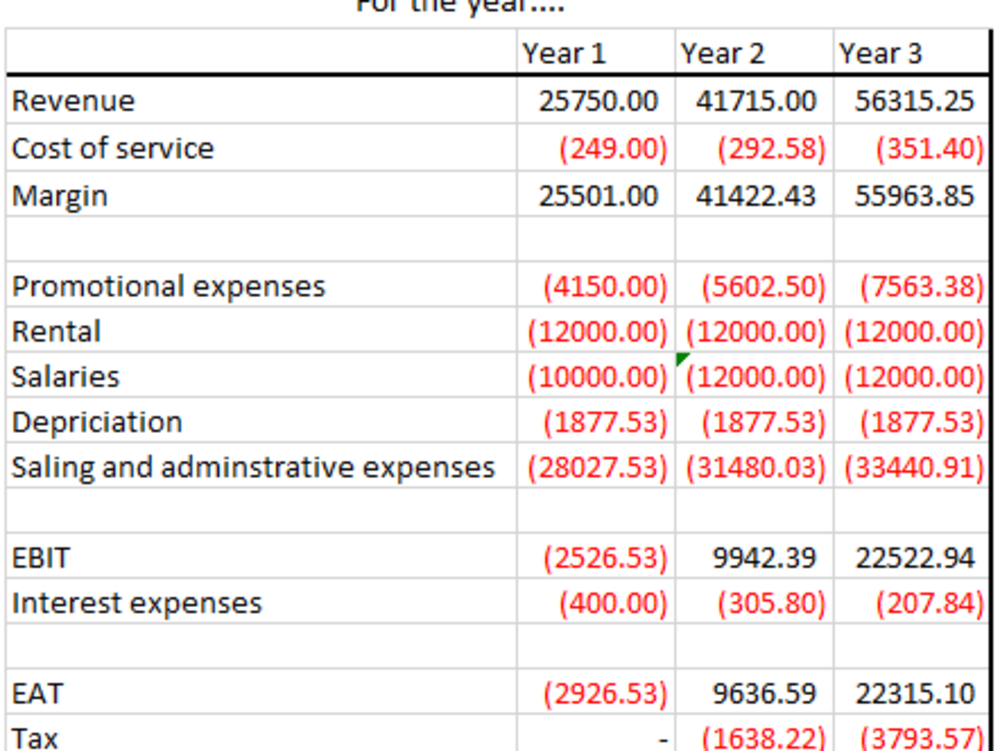
Task: Select cost of service cell (292.58)
Action: coord(754,148)
